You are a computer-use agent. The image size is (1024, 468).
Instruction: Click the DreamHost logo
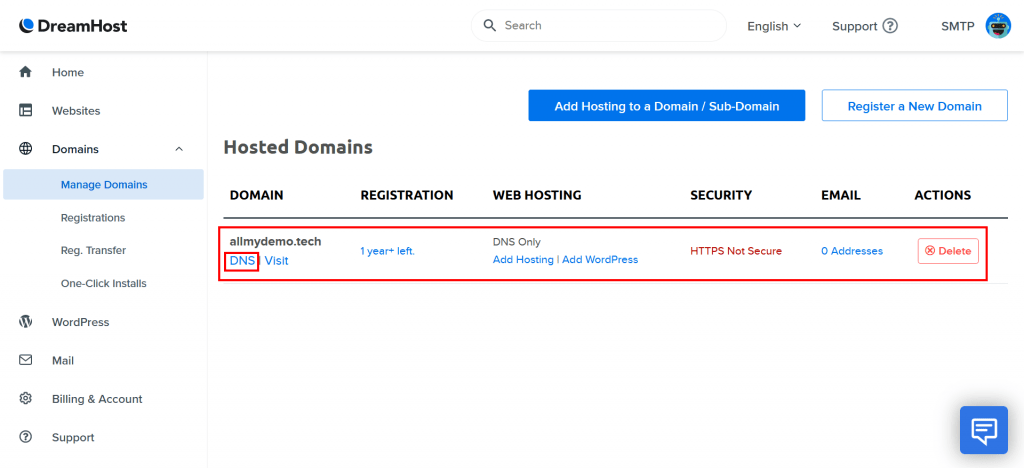click(73, 26)
